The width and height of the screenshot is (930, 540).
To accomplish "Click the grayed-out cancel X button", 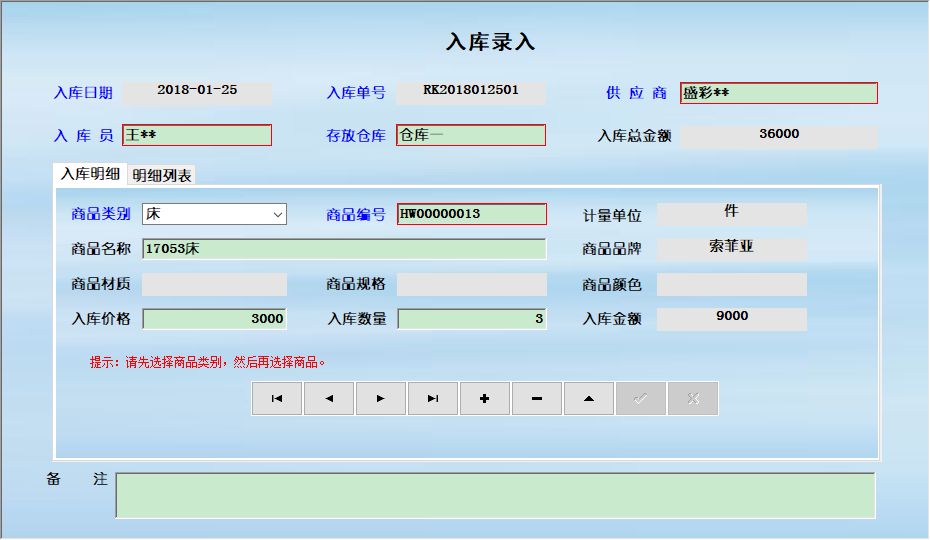I will (x=693, y=398).
